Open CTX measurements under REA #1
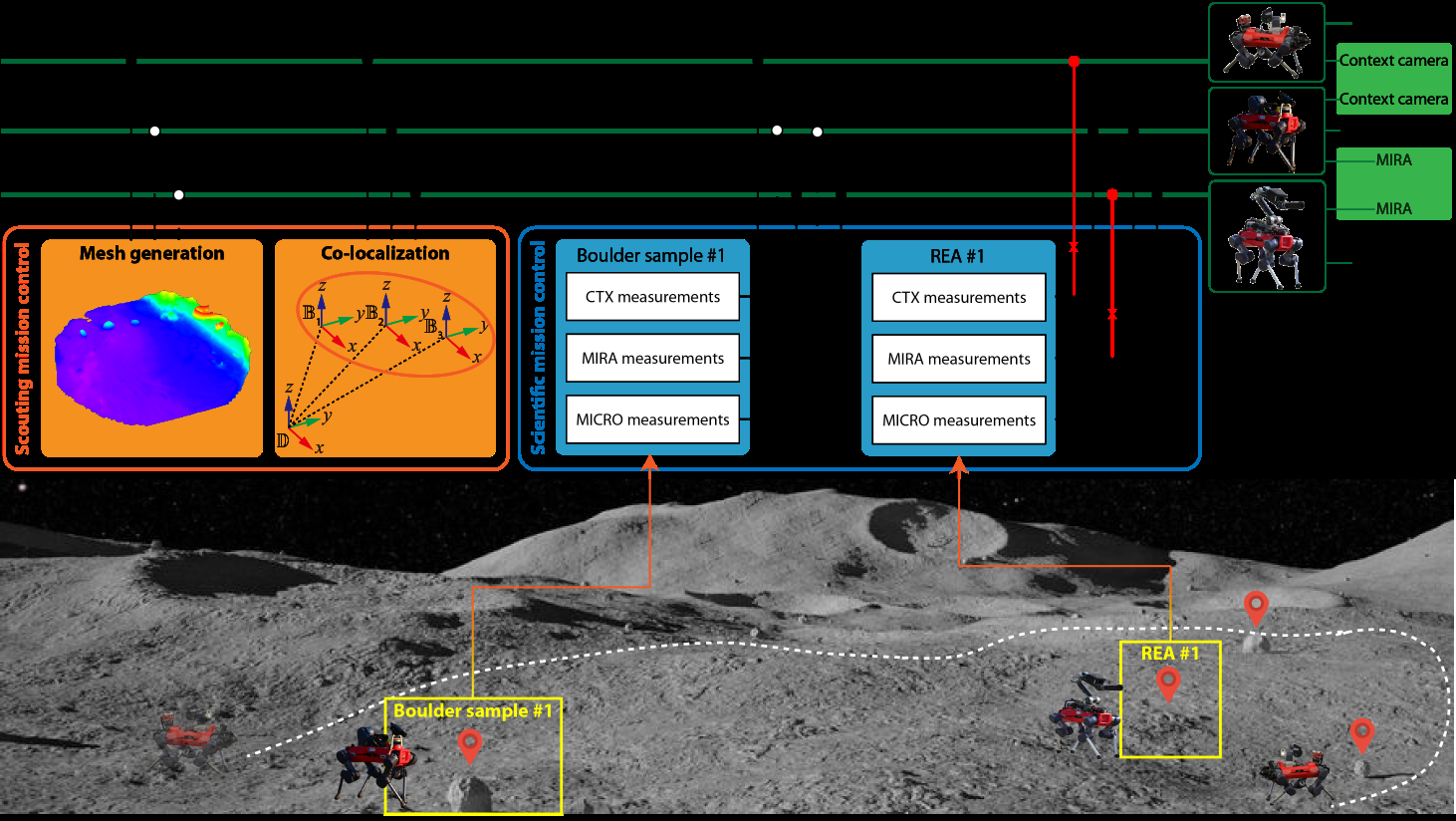Screen dimensions: 1456x821 [x=959, y=297]
